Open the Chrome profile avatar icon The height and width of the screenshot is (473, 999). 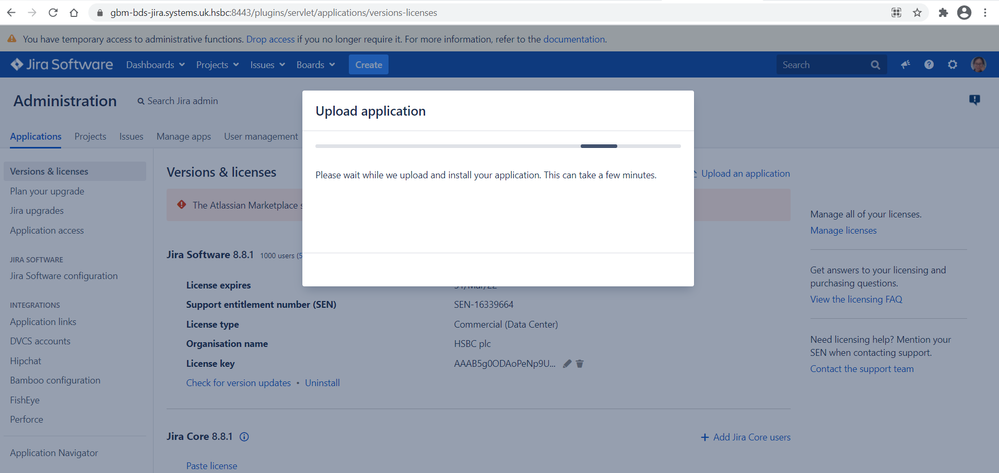964,12
